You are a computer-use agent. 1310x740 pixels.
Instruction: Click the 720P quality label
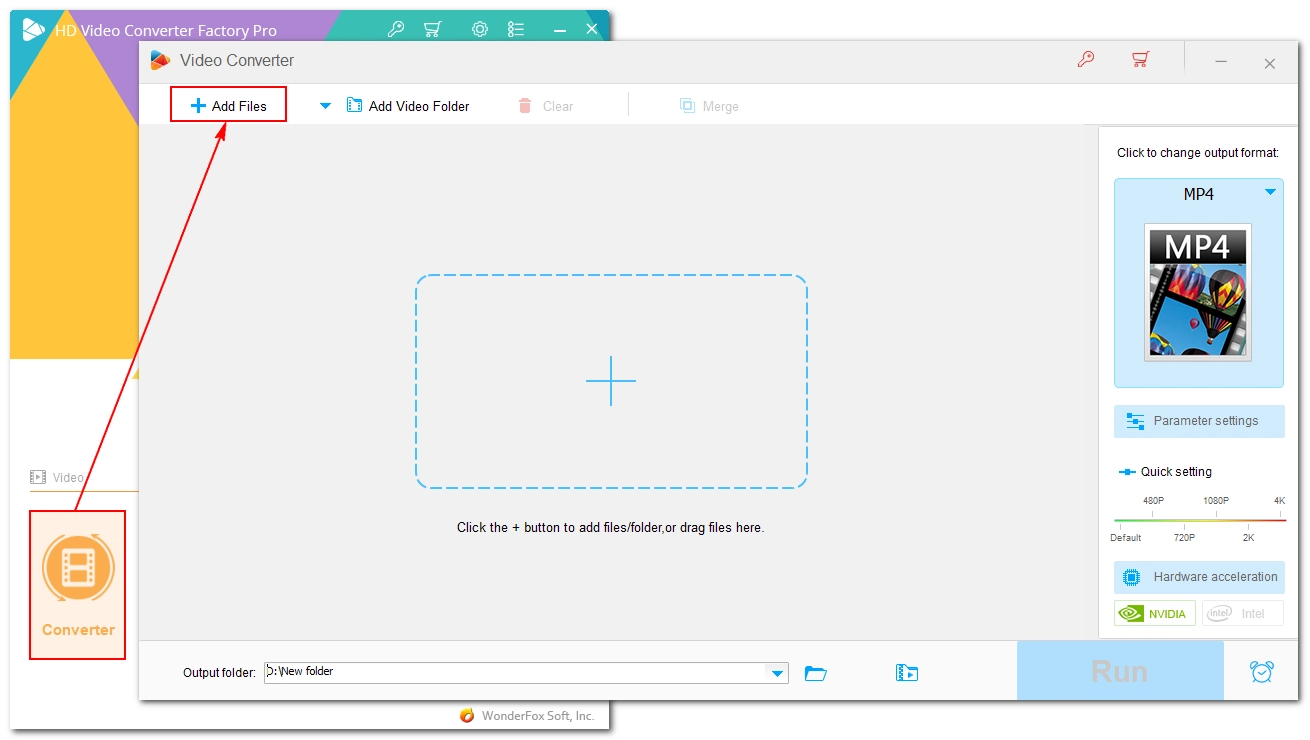(1184, 538)
